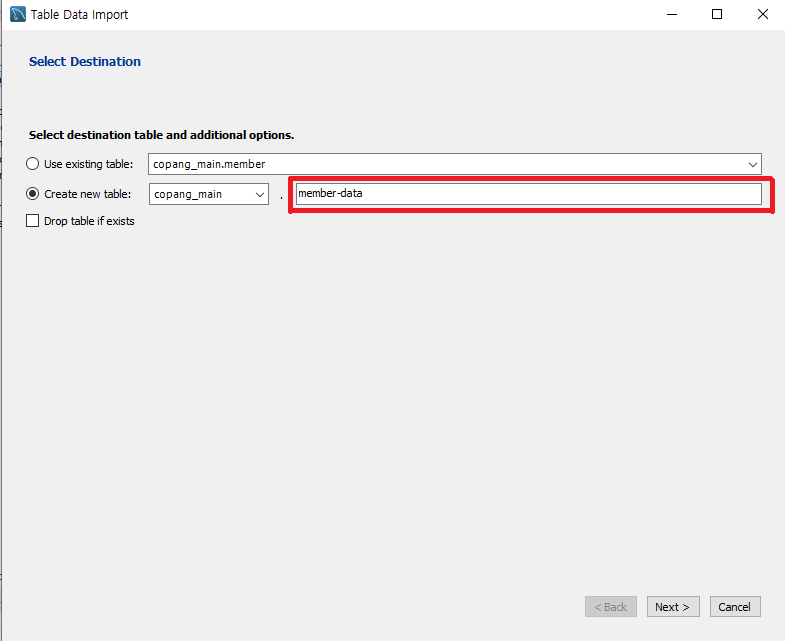Select the Create new table radio button

click(x=33, y=194)
